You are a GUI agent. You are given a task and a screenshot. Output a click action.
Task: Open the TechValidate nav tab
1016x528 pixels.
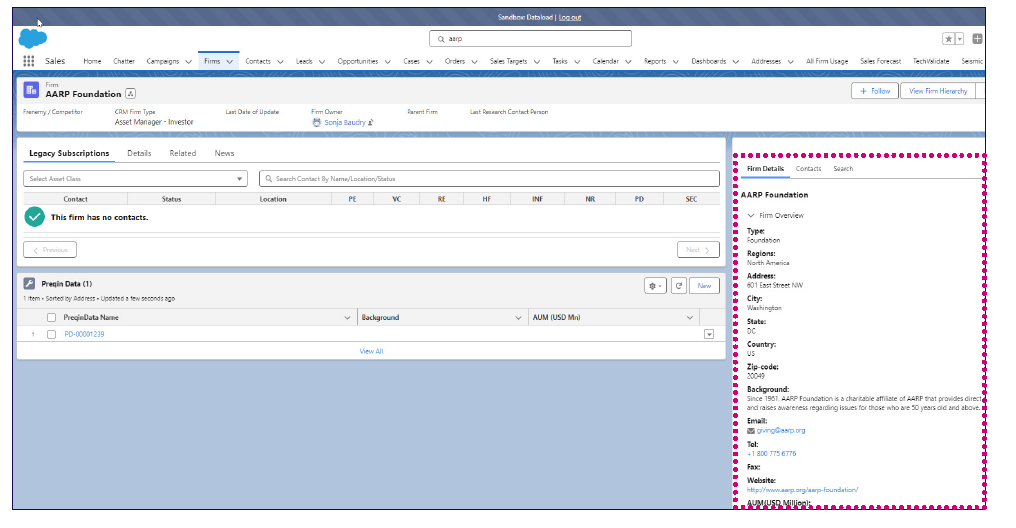coord(930,61)
